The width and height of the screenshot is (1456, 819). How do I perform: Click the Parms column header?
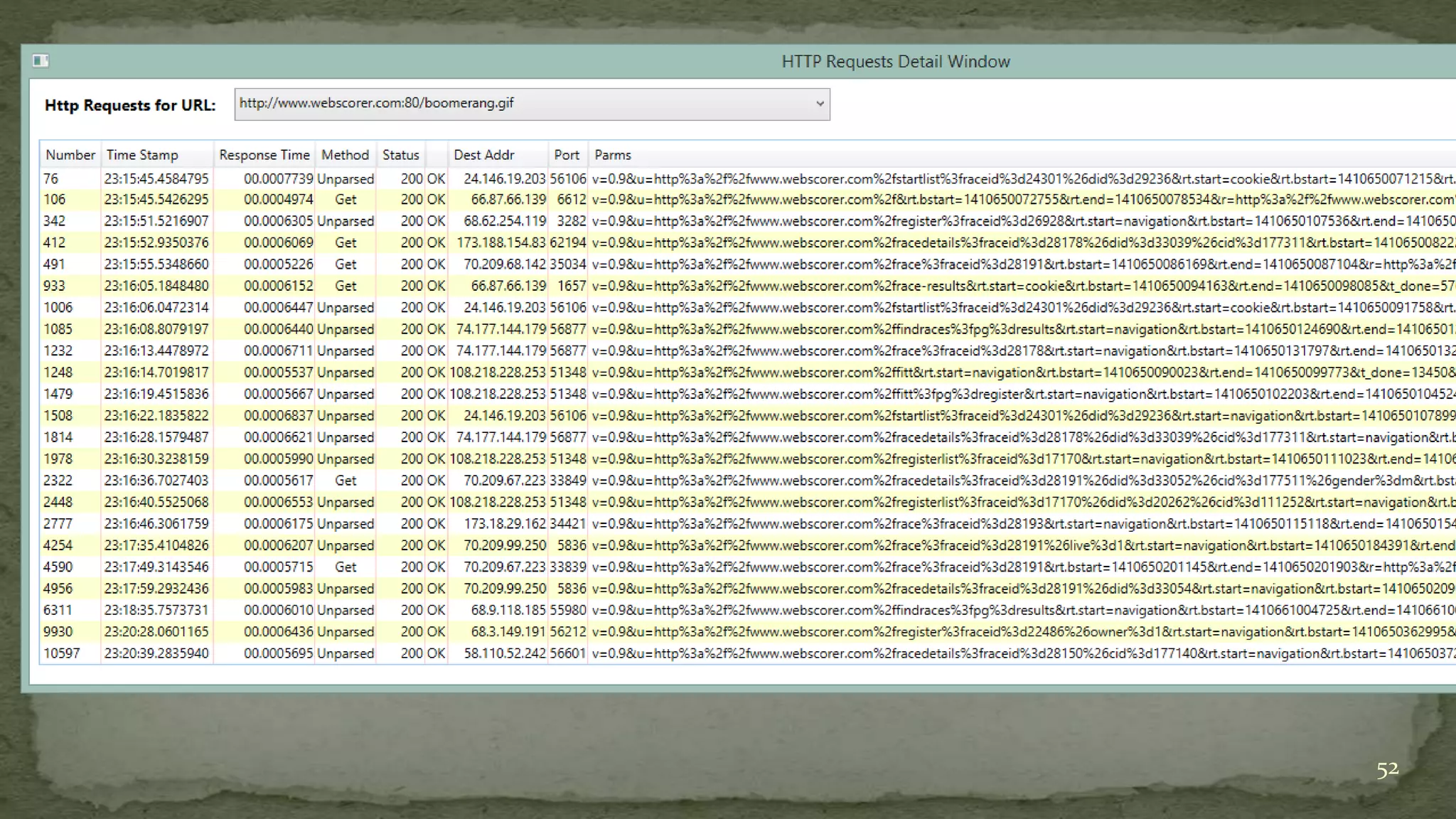612,155
